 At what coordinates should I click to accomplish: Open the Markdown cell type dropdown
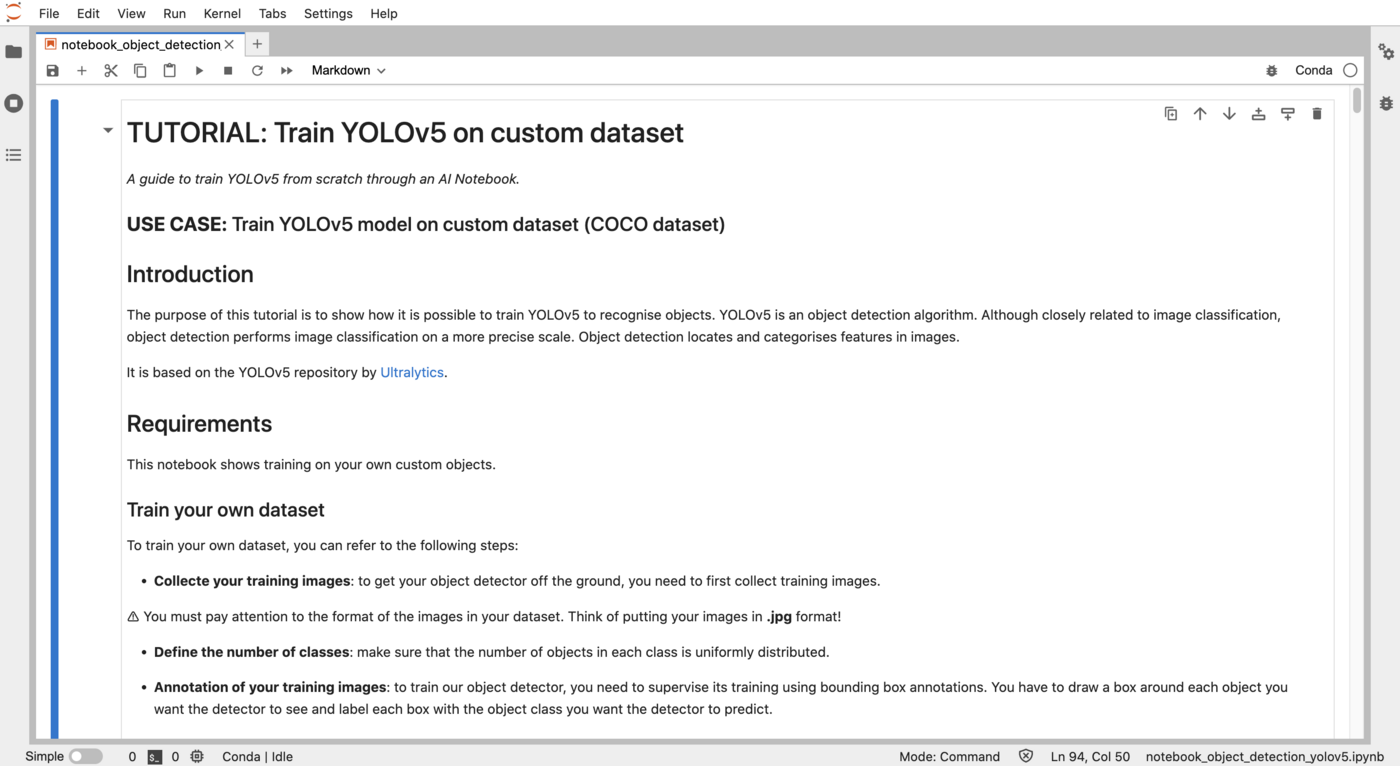[x=348, y=71]
